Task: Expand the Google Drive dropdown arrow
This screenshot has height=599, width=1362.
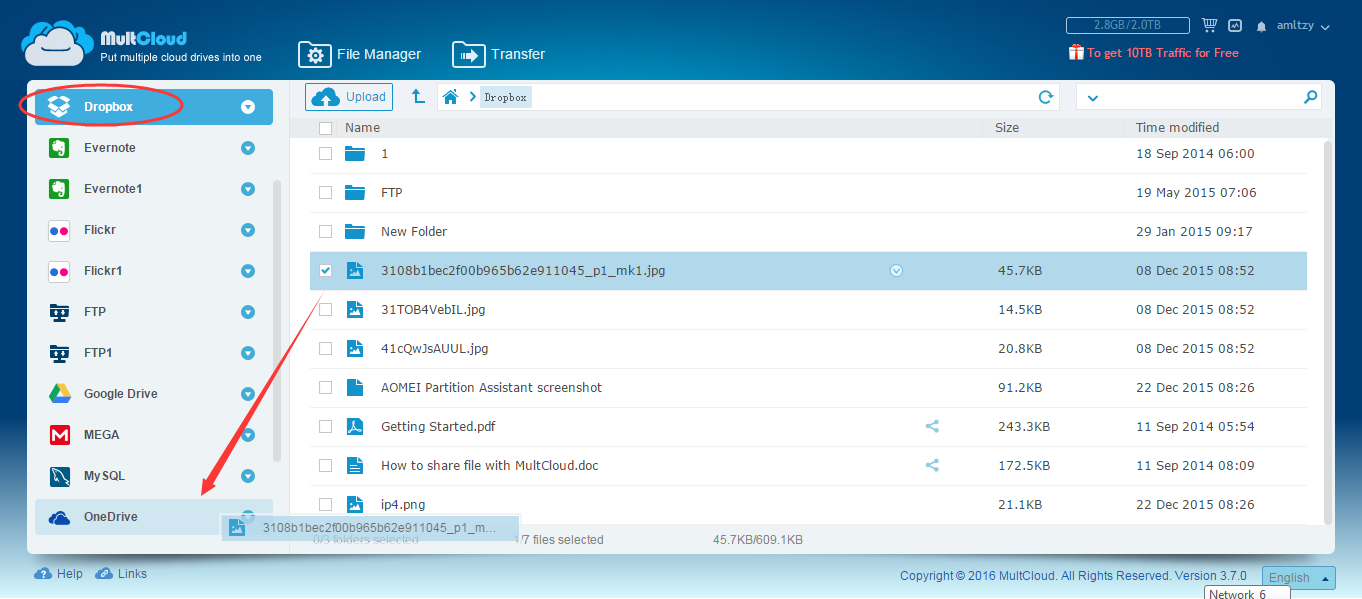Action: click(x=248, y=394)
